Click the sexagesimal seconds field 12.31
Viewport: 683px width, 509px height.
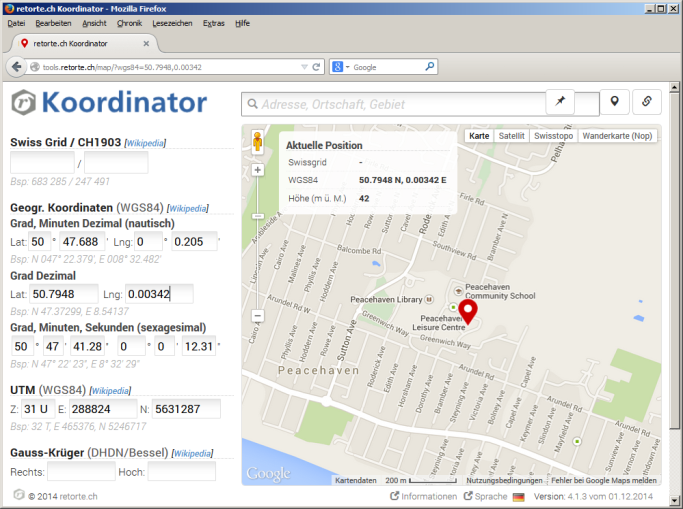coord(199,346)
